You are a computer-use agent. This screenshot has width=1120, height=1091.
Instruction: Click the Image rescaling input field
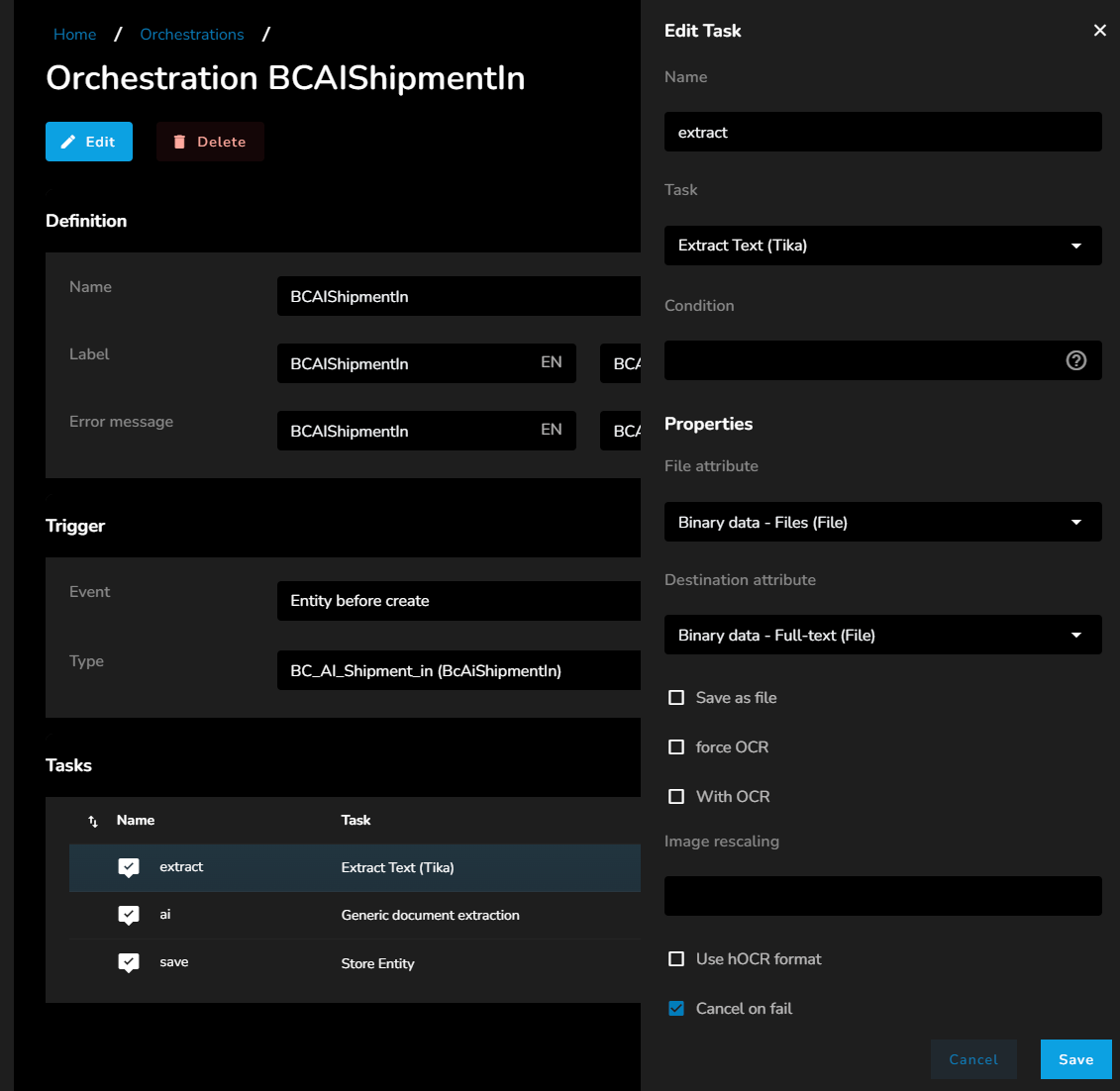click(x=882, y=896)
